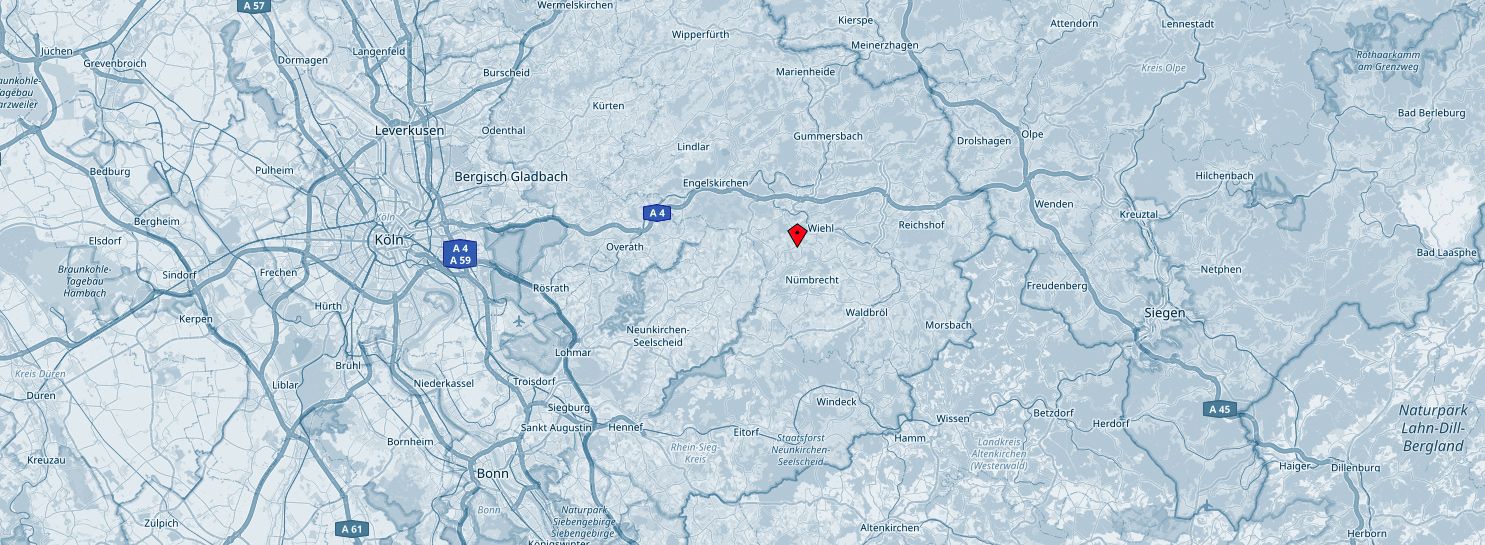Viewport: 1485px width, 545px height.
Task: Click the Kerpen town label
Action: pos(196,319)
